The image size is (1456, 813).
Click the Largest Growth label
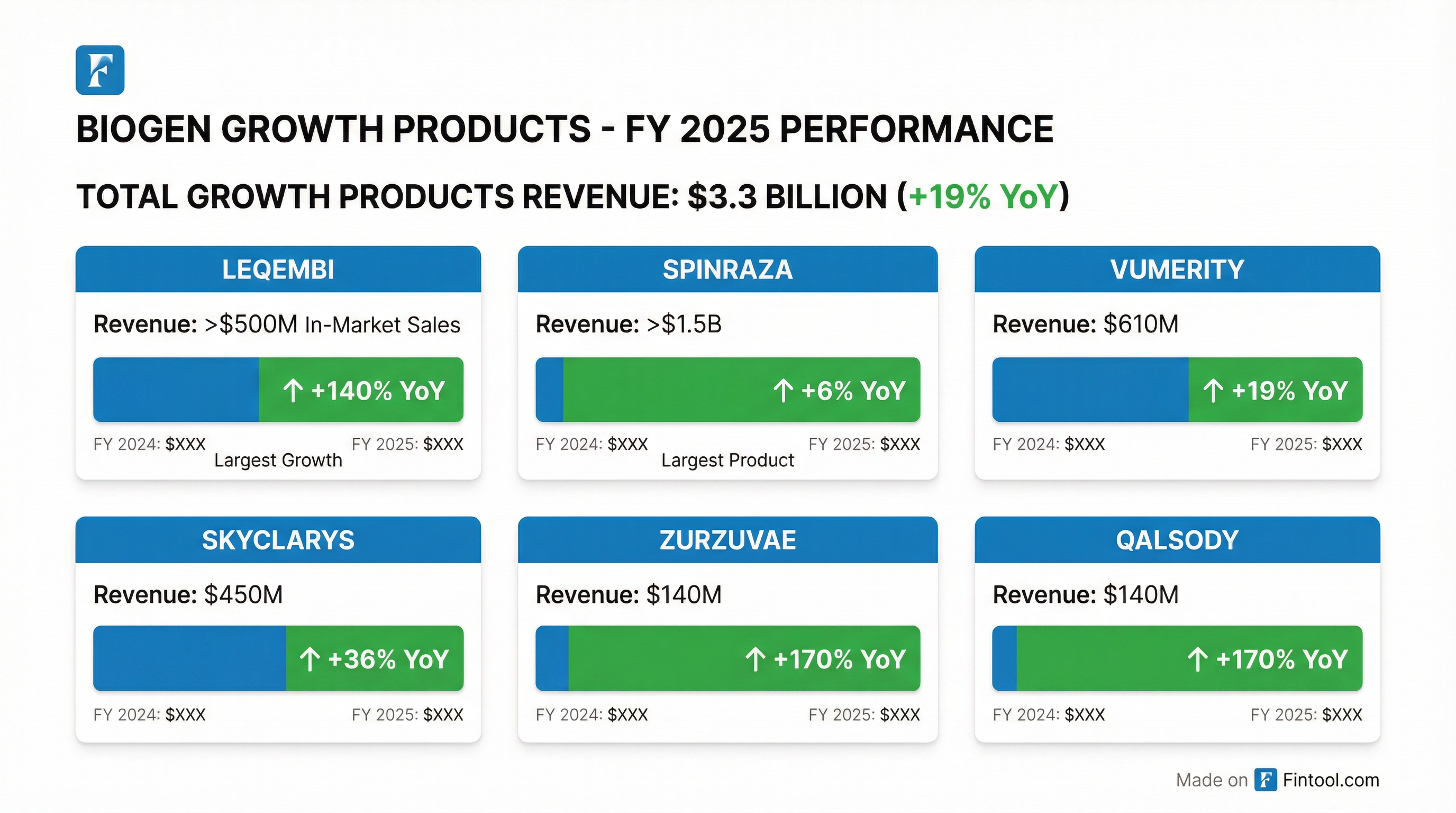click(x=278, y=460)
